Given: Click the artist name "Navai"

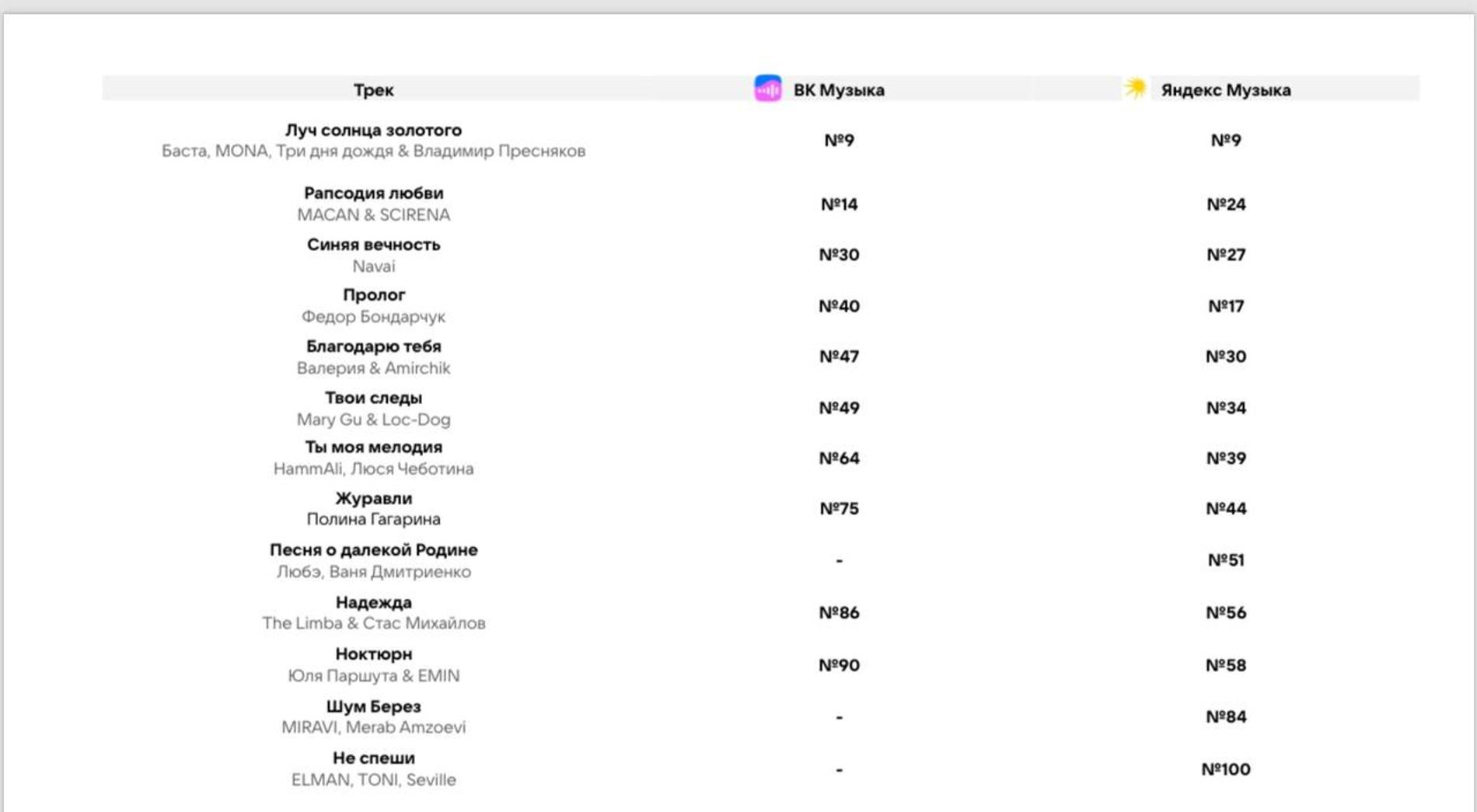Looking at the screenshot, I should (373, 267).
